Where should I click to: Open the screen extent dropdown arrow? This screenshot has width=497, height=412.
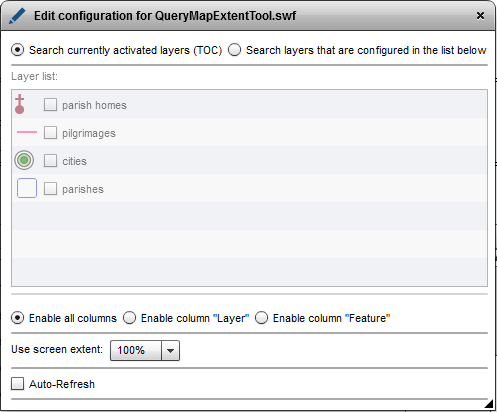(170, 351)
